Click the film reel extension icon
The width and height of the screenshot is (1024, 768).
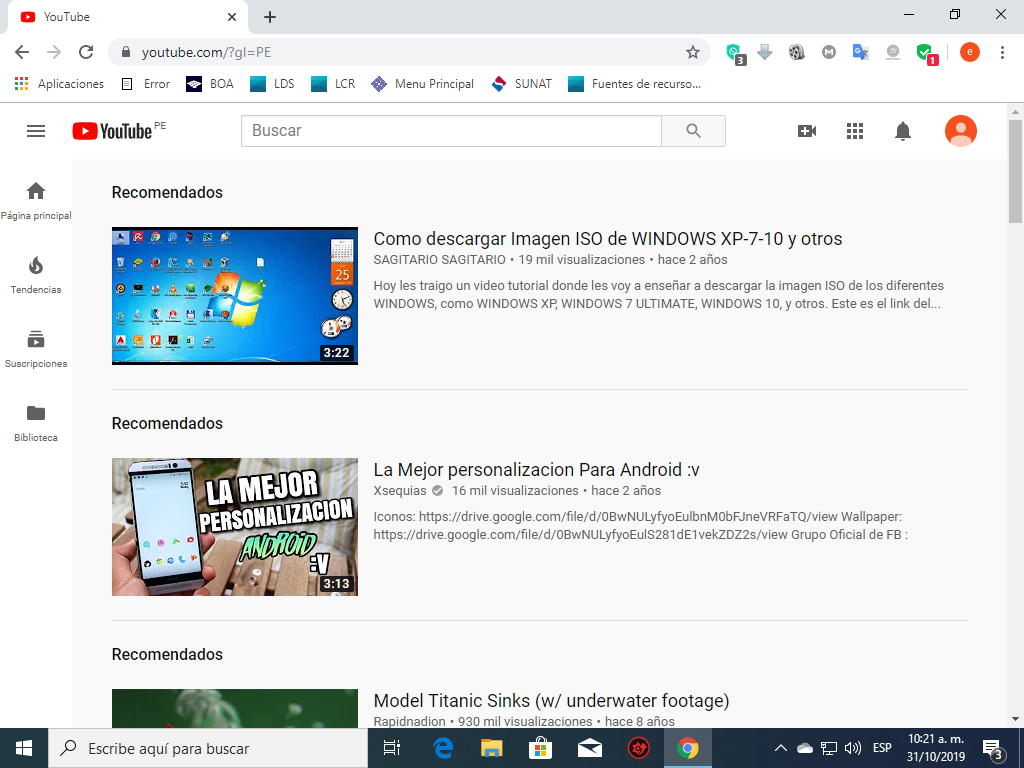[797, 52]
